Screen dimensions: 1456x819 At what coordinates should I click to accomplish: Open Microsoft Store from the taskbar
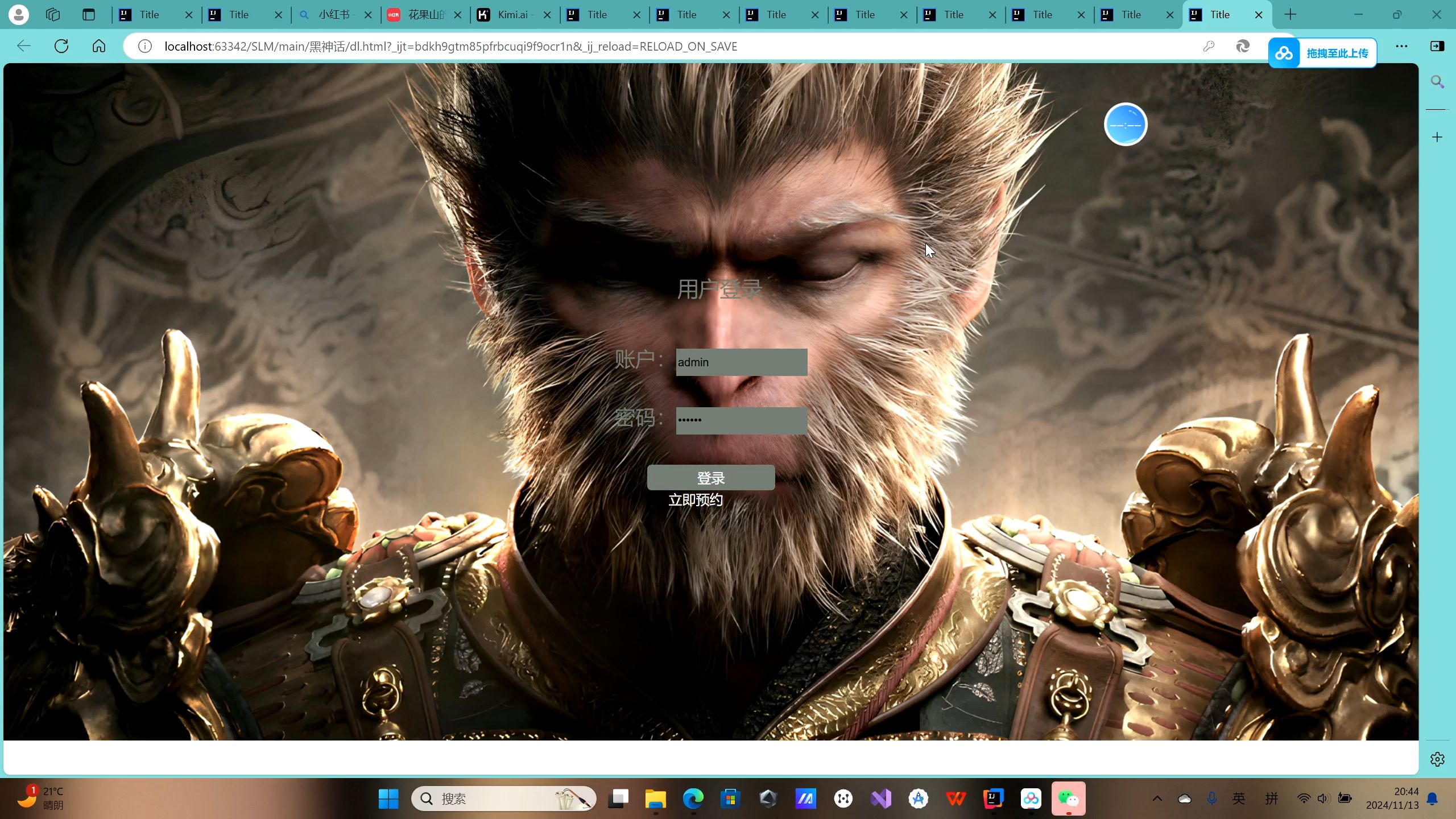[x=730, y=799]
